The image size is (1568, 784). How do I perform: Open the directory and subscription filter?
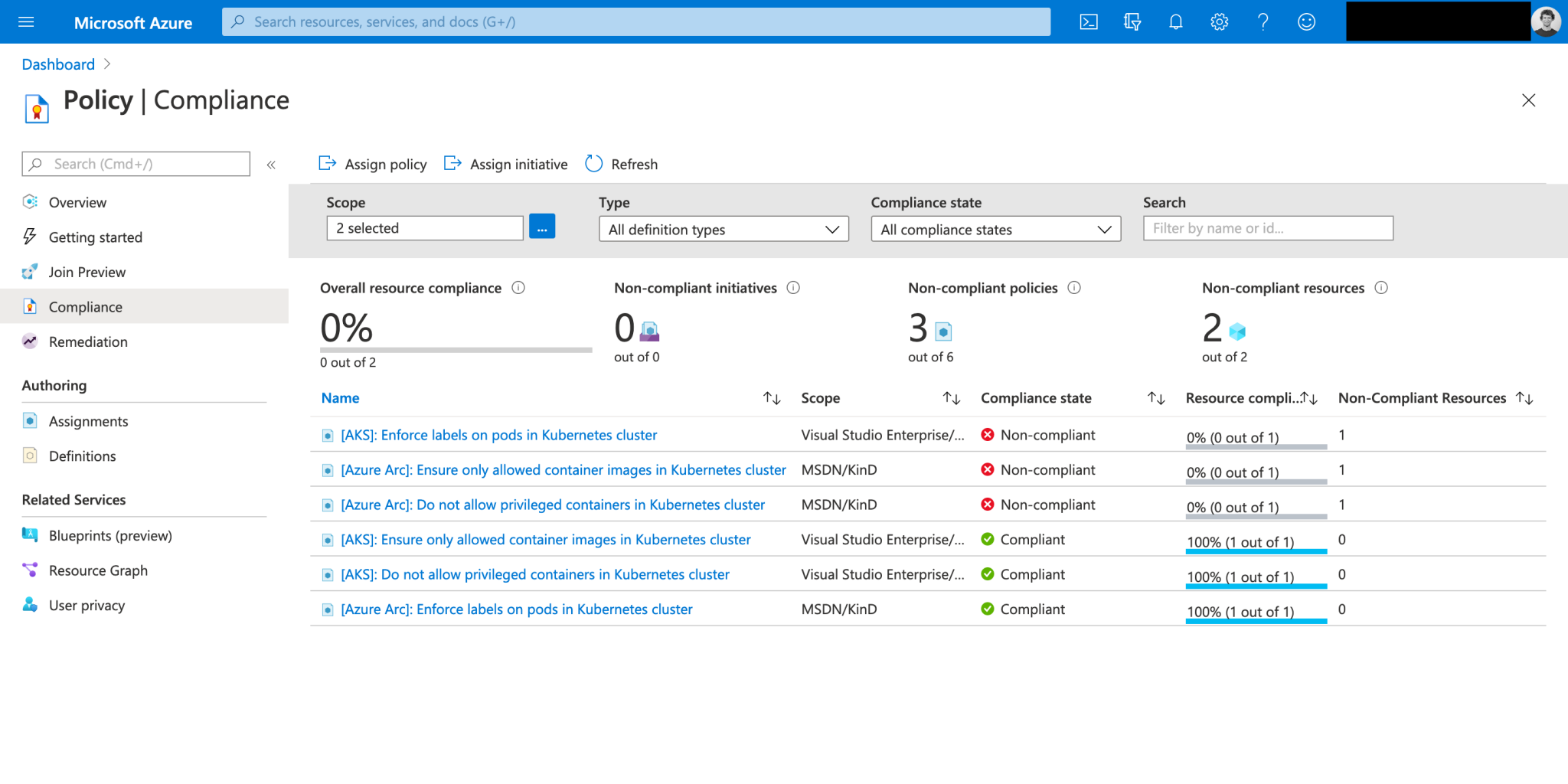(x=1132, y=21)
